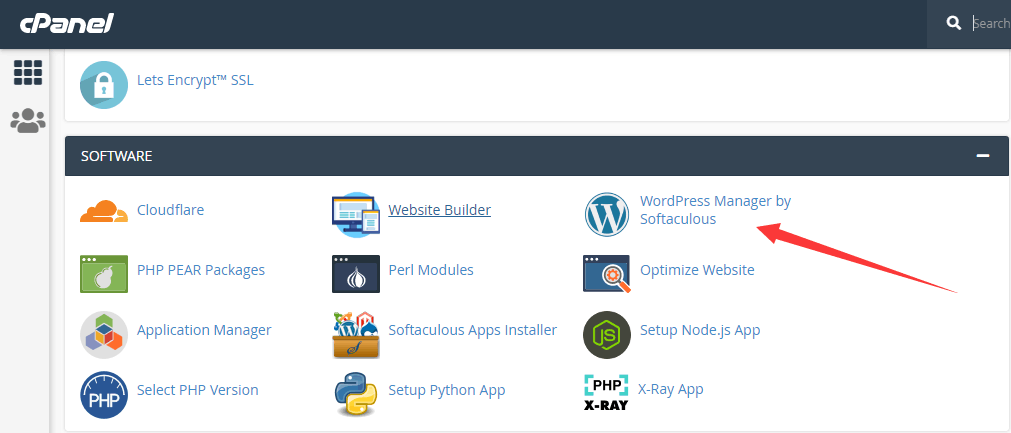The height and width of the screenshot is (433, 1011).
Task: Open the Softaculous Apps Installer link
Action: coord(473,330)
